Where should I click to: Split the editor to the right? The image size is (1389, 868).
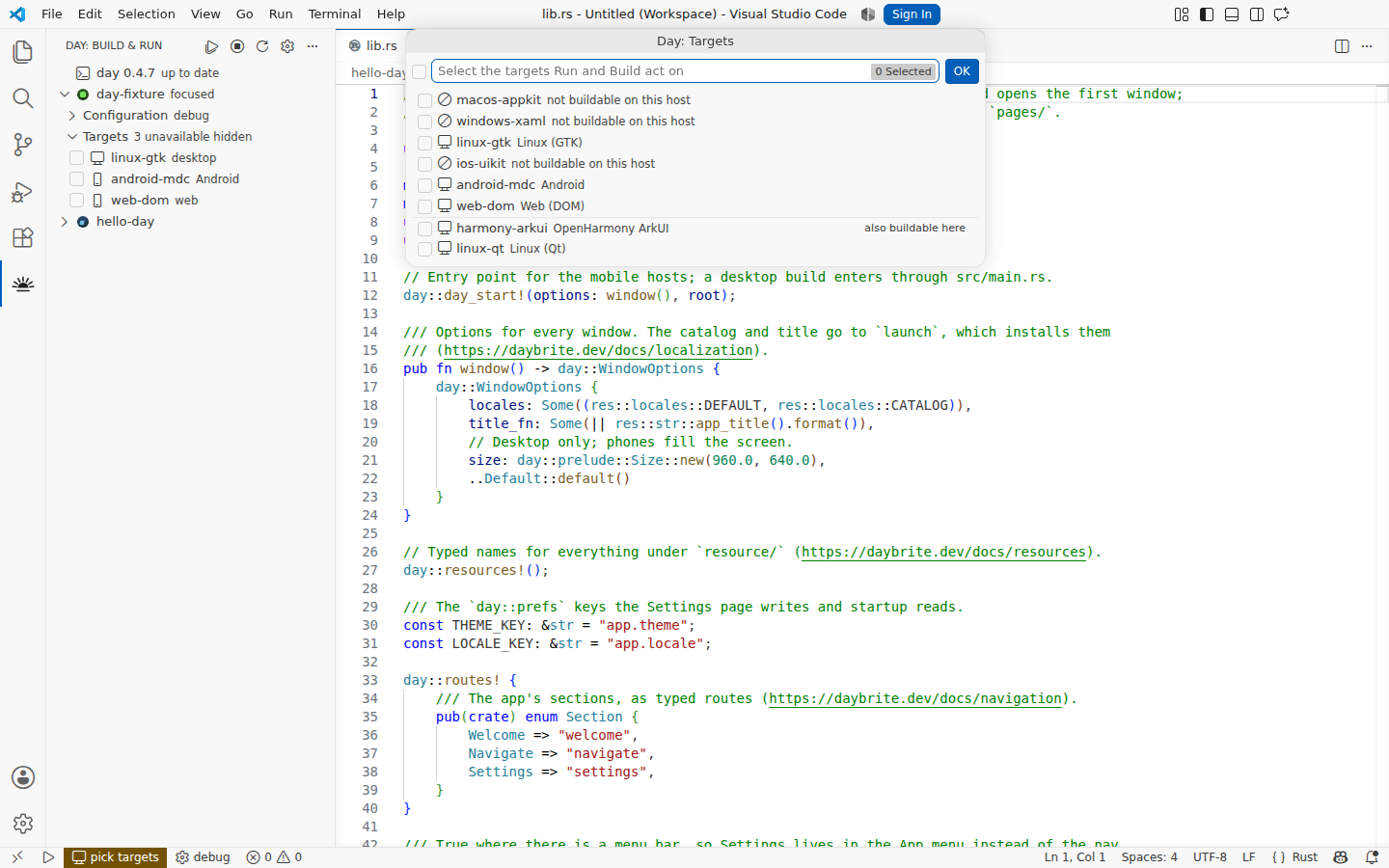(x=1342, y=46)
